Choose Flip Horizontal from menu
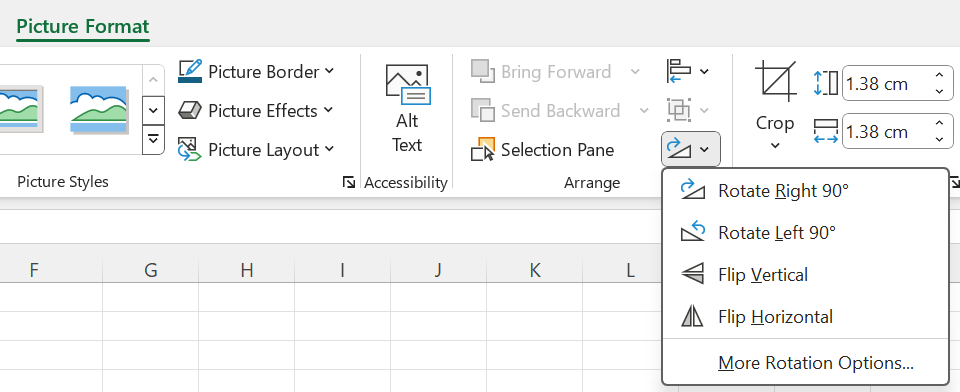The image size is (960, 392). tap(806, 317)
